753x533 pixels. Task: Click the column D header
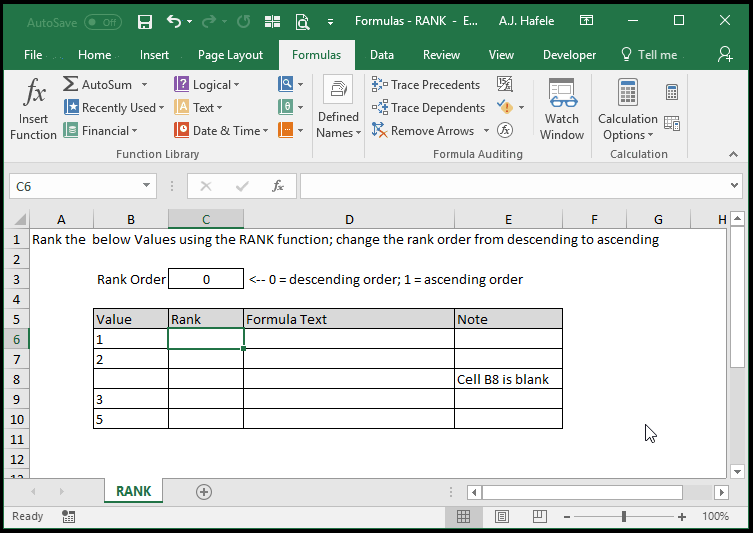349,219
